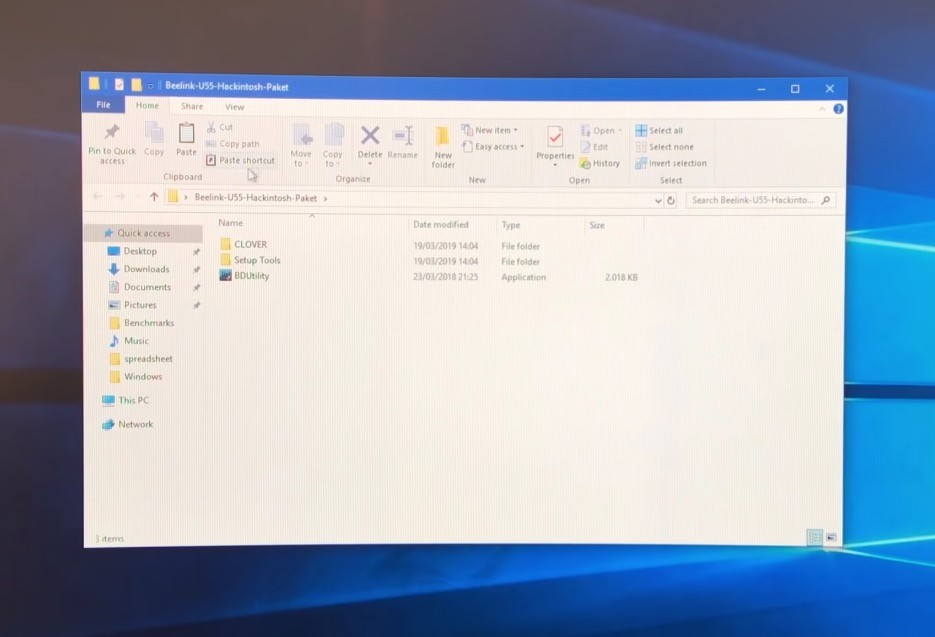Switch to the Details view icon
The width and height of the screenshot is (935, 637).
815,537
